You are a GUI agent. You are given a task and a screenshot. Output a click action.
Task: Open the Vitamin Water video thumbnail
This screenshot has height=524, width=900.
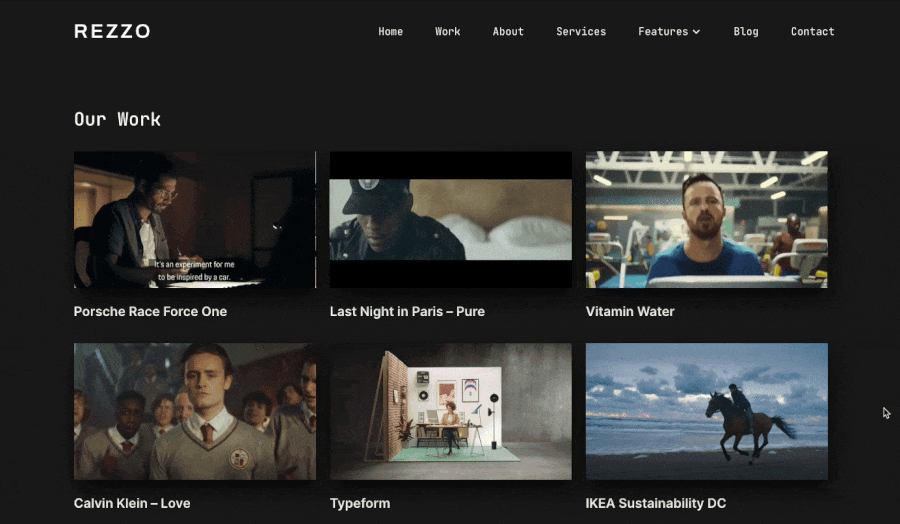pos(707,219)
